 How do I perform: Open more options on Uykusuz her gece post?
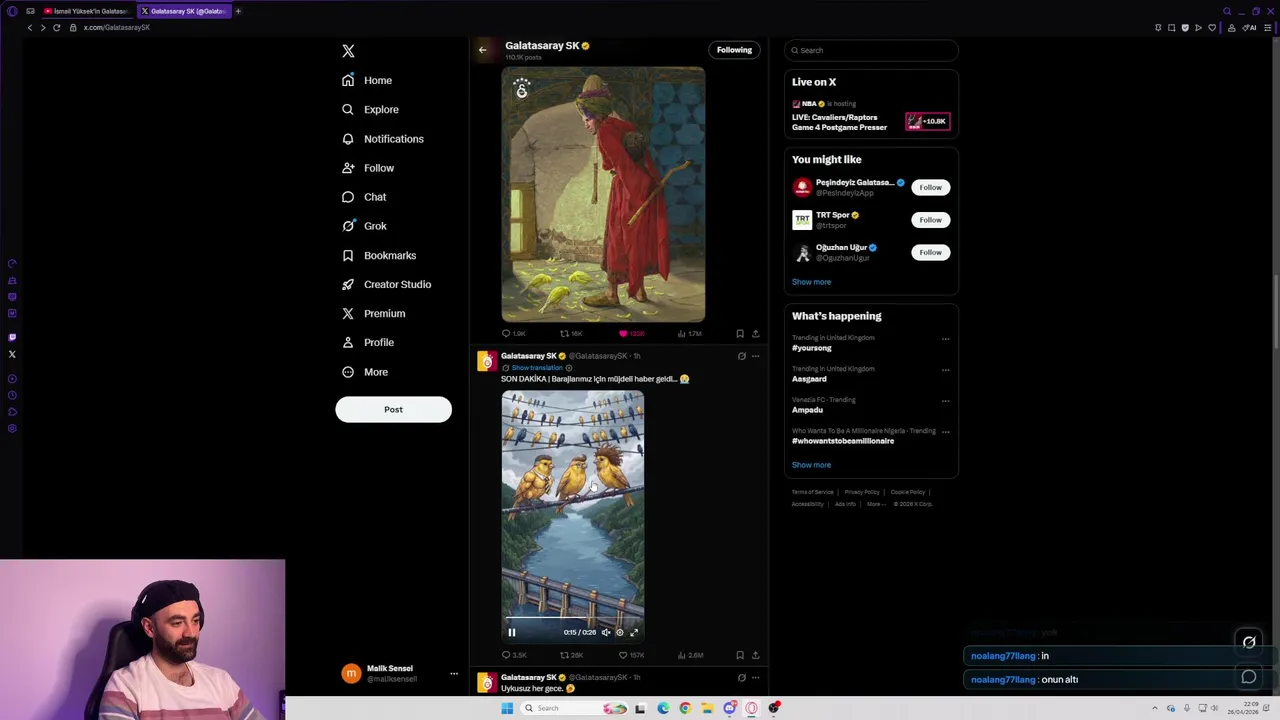click(x=755, y=678)
